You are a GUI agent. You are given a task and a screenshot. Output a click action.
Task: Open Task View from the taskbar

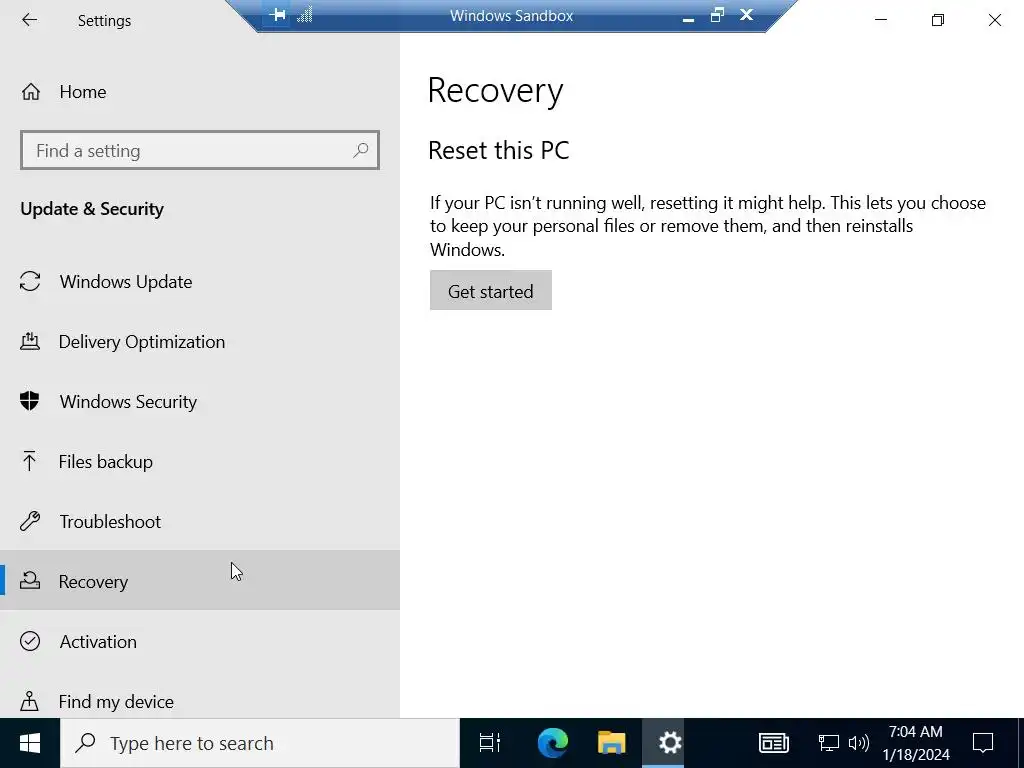(x=490, y=743)
